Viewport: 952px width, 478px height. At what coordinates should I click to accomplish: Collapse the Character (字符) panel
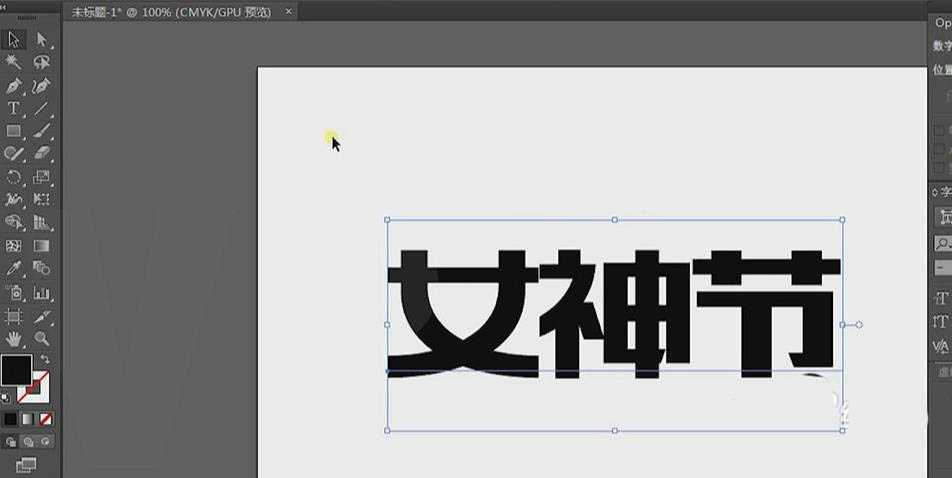point(935,192)
